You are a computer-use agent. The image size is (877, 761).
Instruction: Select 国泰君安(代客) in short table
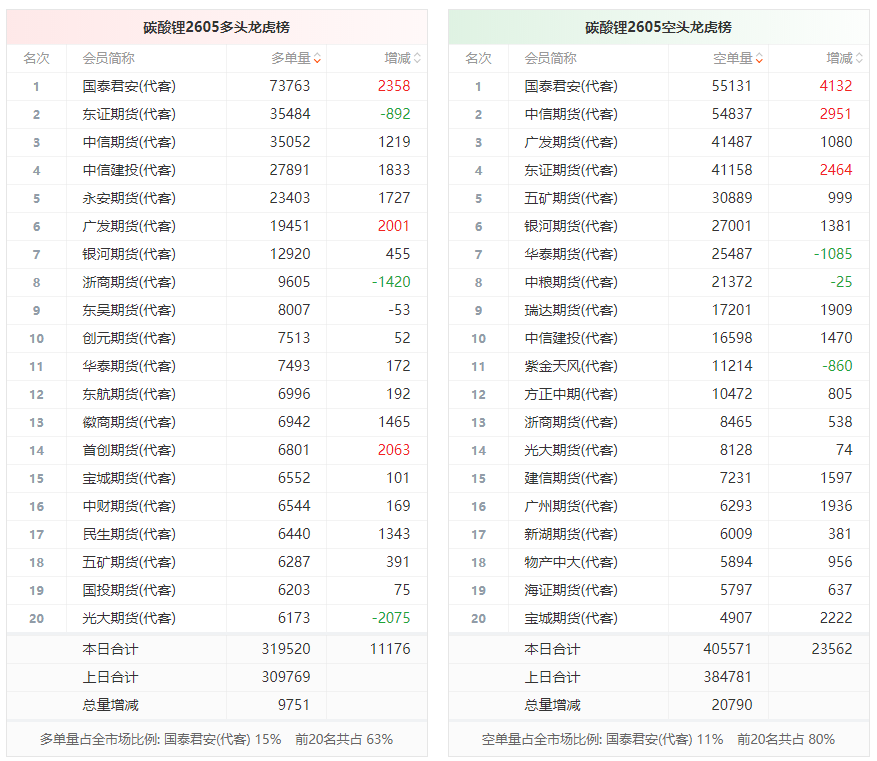[570, 86]
